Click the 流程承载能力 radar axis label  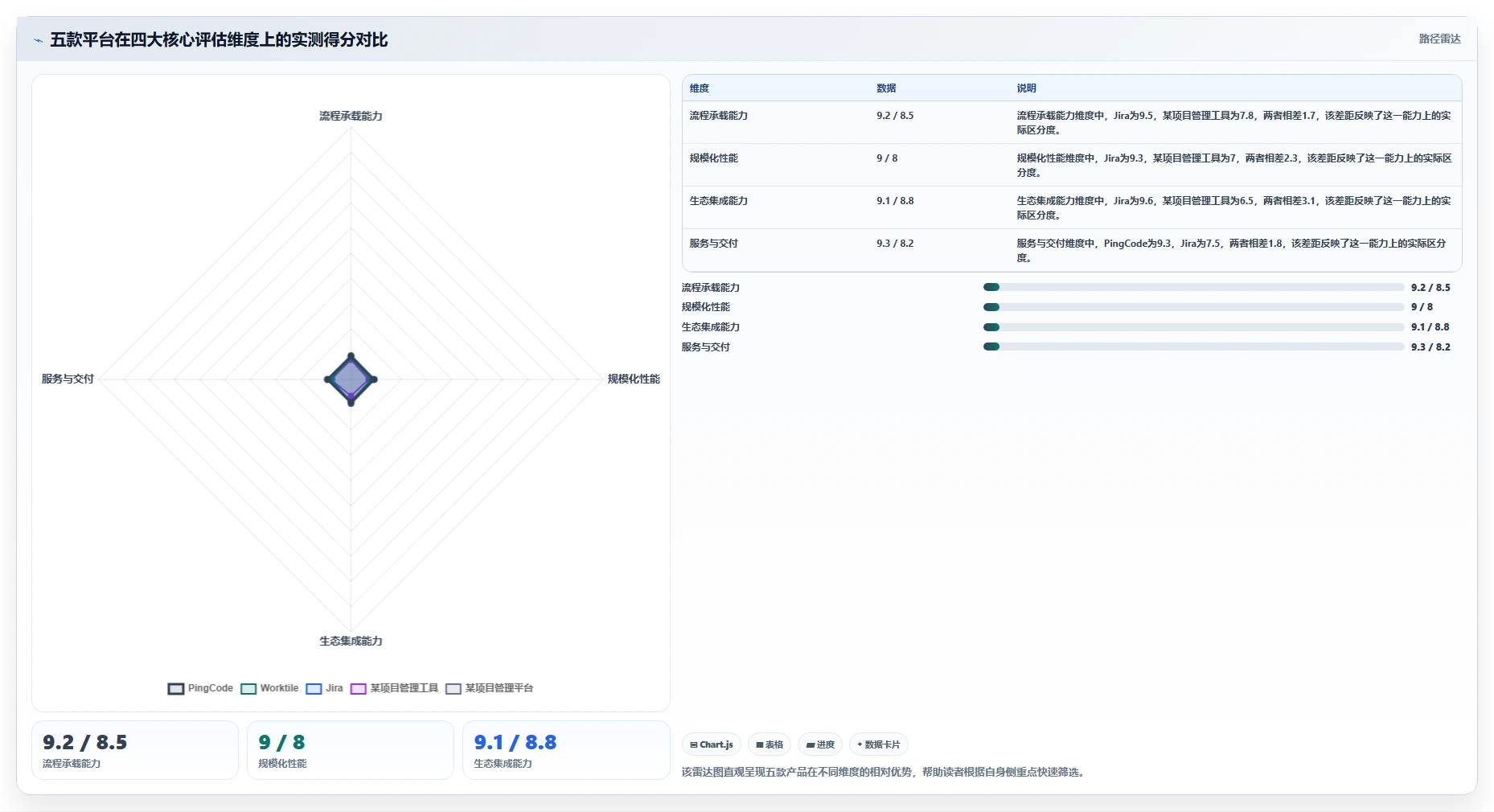point(351,116)
